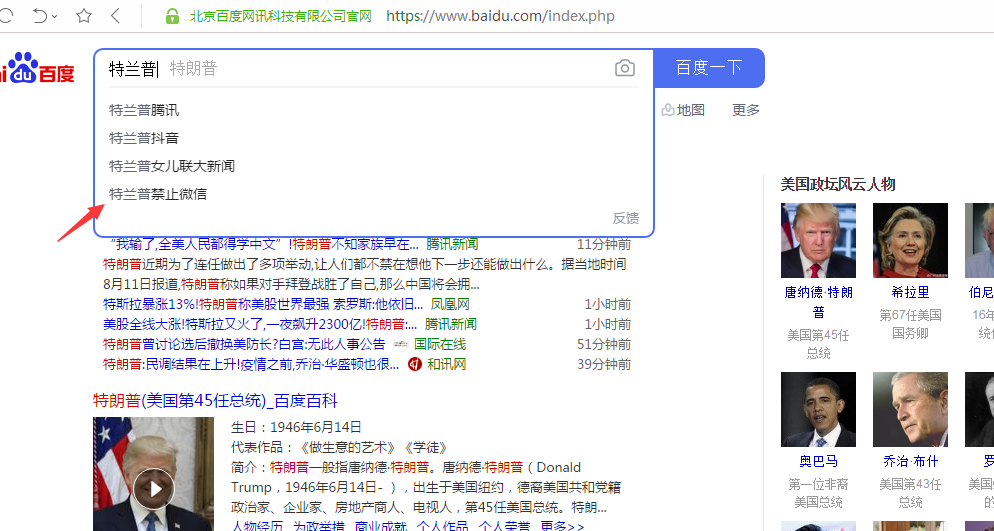Select suggestion 特兰普腾讯
994x531 pixels.
pos(374,110)
